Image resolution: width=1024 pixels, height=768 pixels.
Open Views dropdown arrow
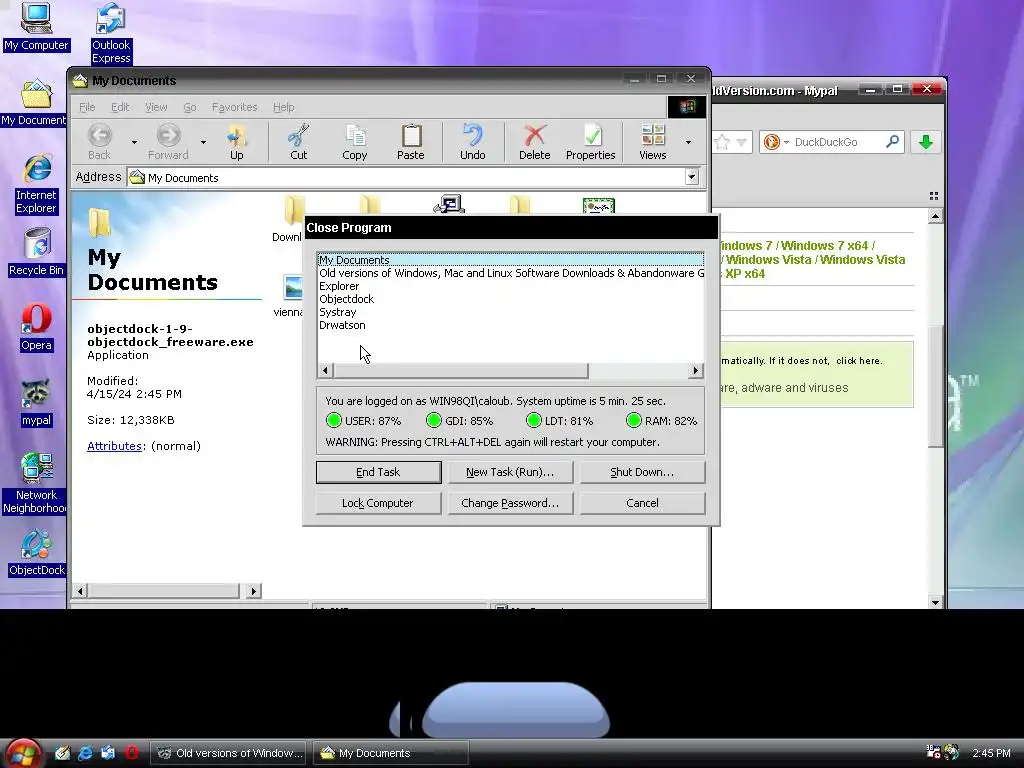[x=688, y=142]
